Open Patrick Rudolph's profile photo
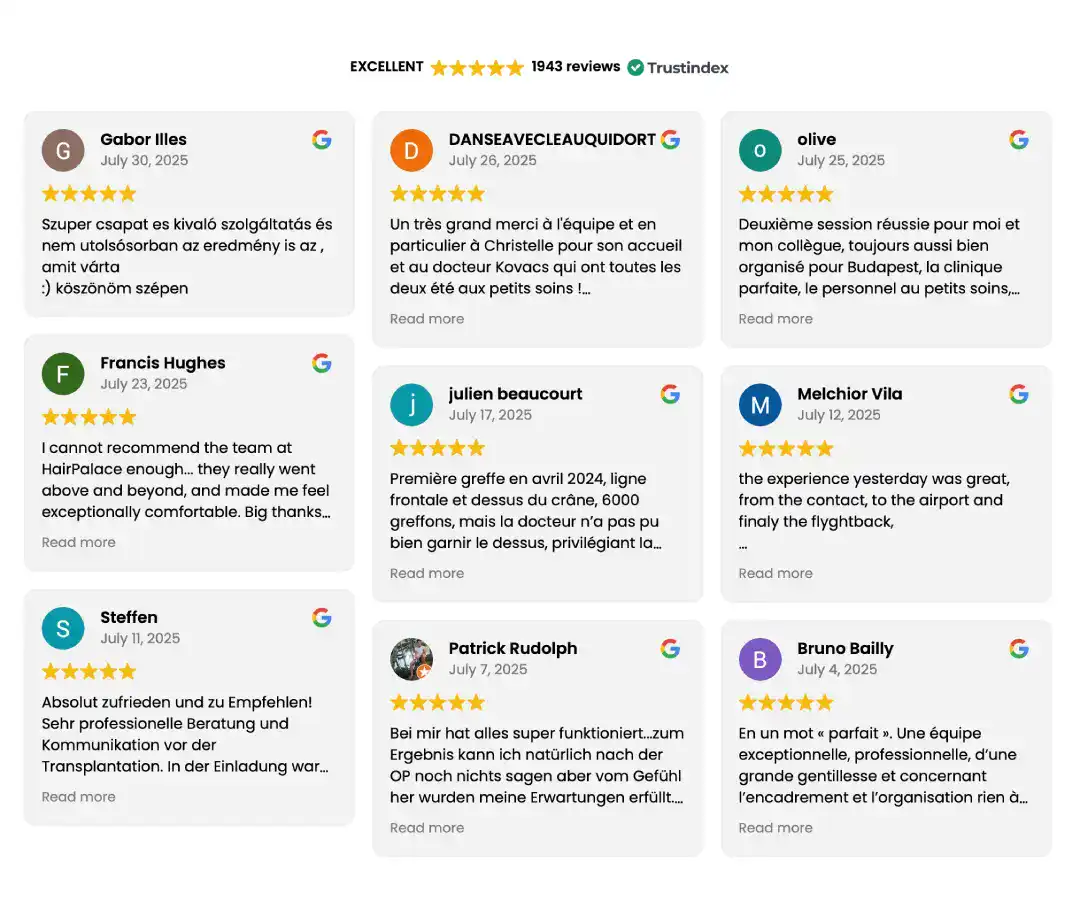This screenshot has height=900, width=1080. [x=411, y=659]
